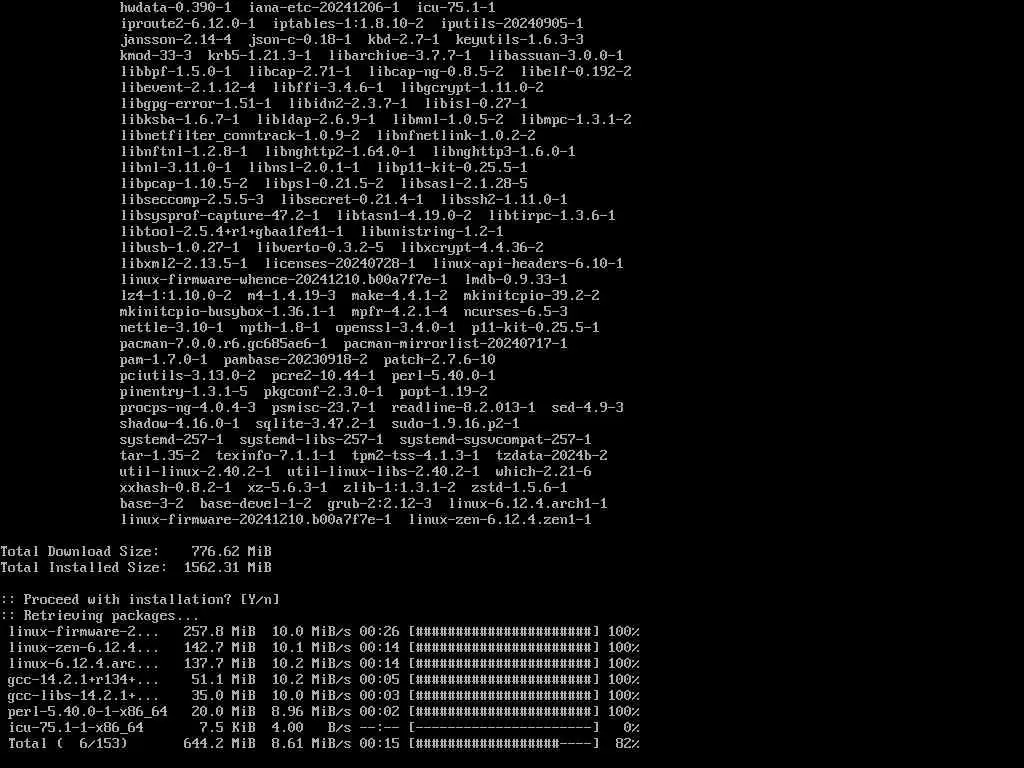Image resolution: width=1024 pixels, height=768 pixels.
Task: Click the linux-zen-6.12.4 progress bar
Action: click(x=504, y=647)
